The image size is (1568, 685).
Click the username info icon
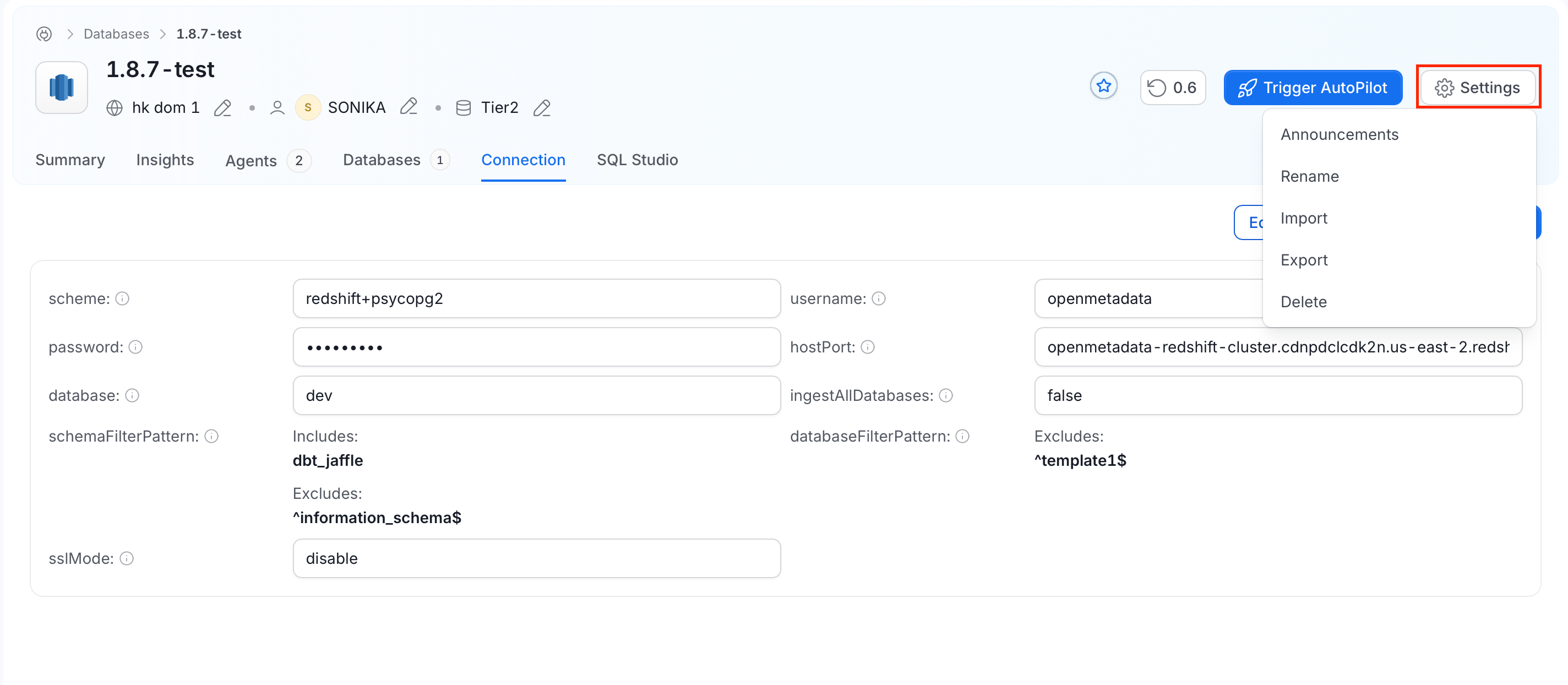[878, 298]
